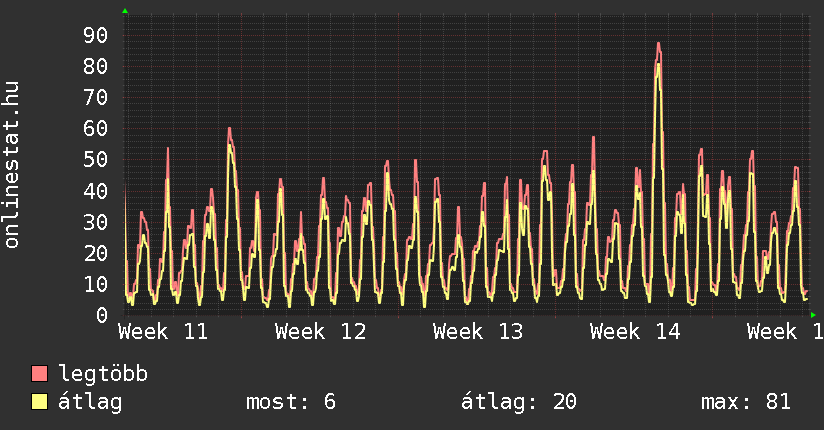Click the Week 13 axis label
Screen dimensions: 824x430
[478, 331]
